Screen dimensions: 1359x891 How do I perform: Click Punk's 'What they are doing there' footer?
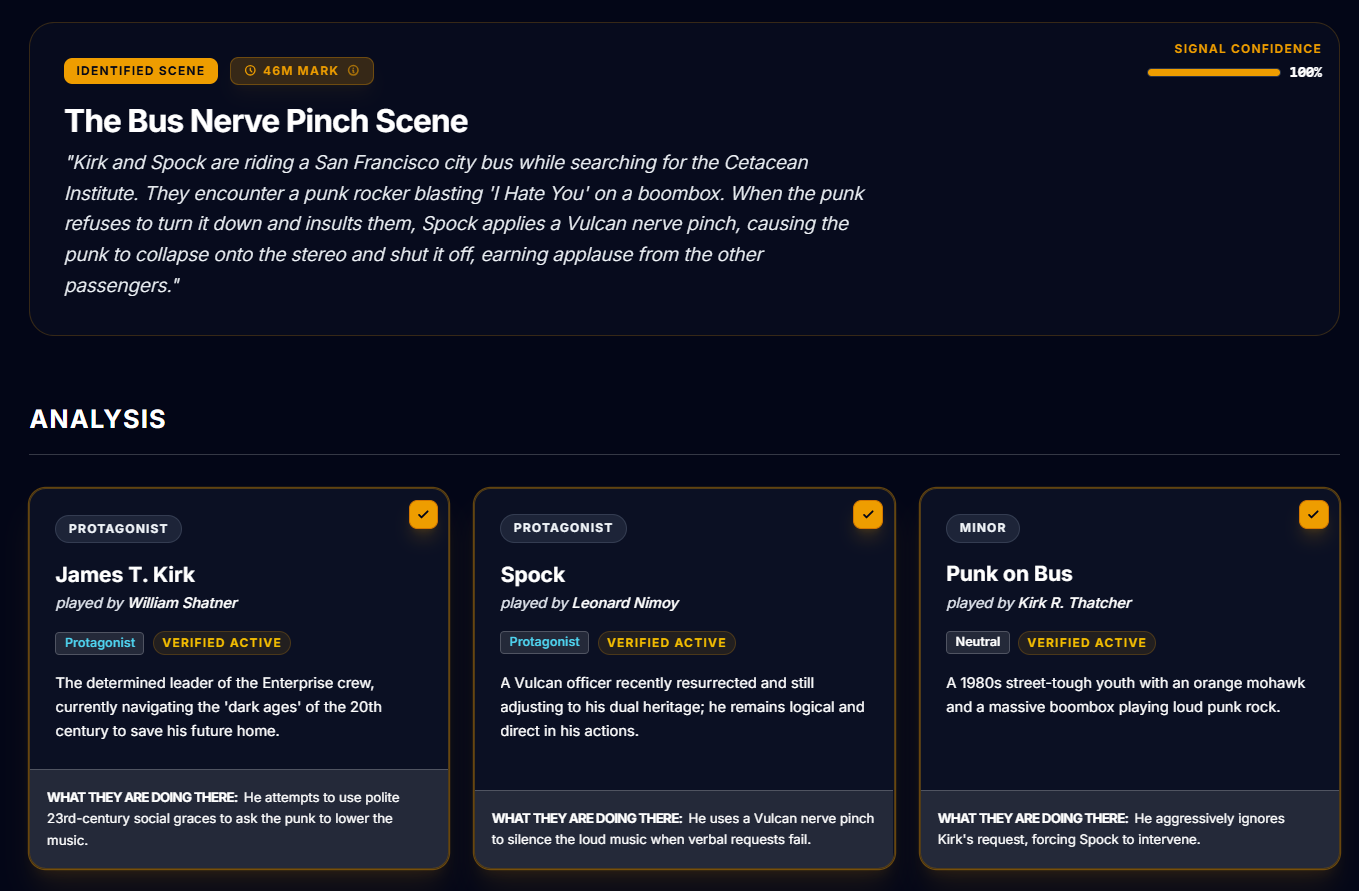tap(1130, 828)
